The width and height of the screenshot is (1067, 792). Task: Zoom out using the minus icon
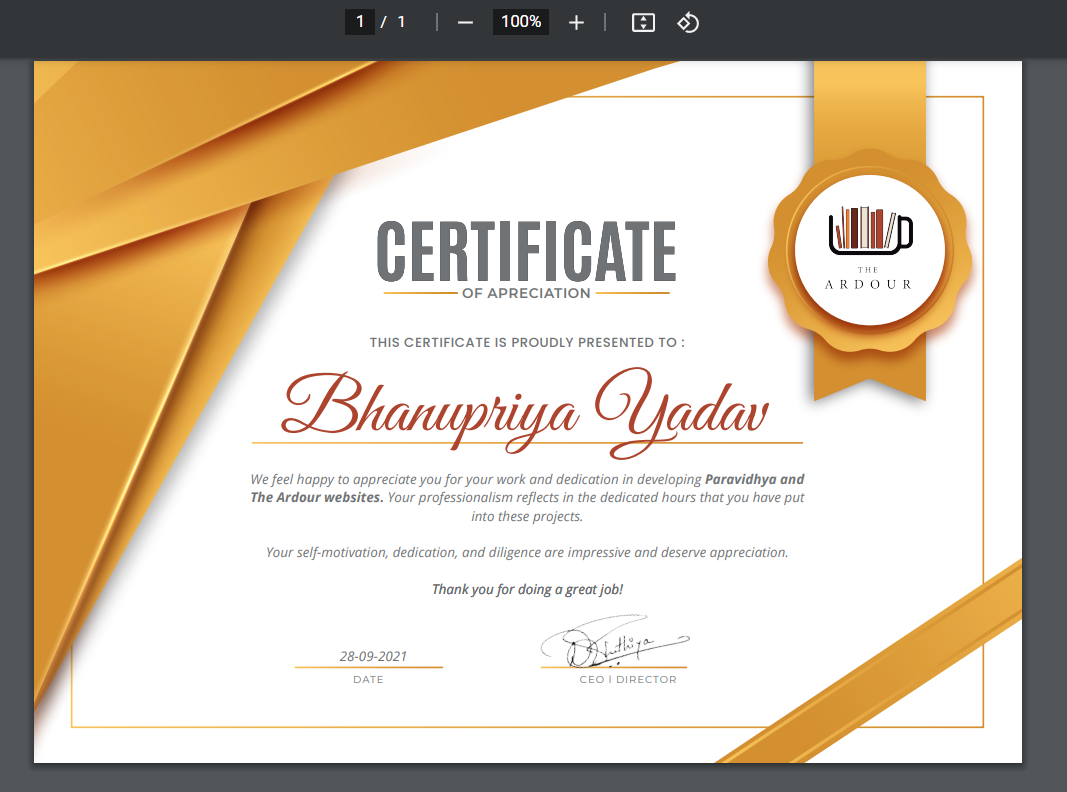(x=464, y=21)
